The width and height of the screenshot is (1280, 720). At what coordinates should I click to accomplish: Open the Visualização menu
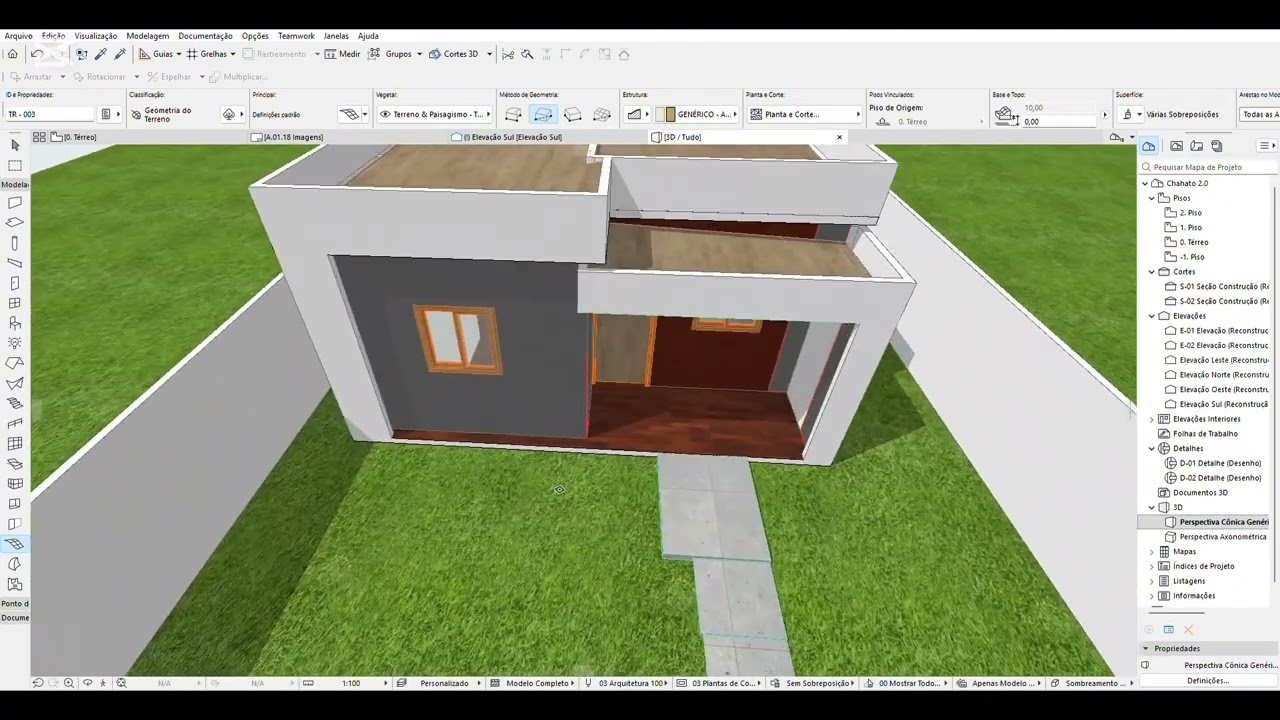pos(96,36)
